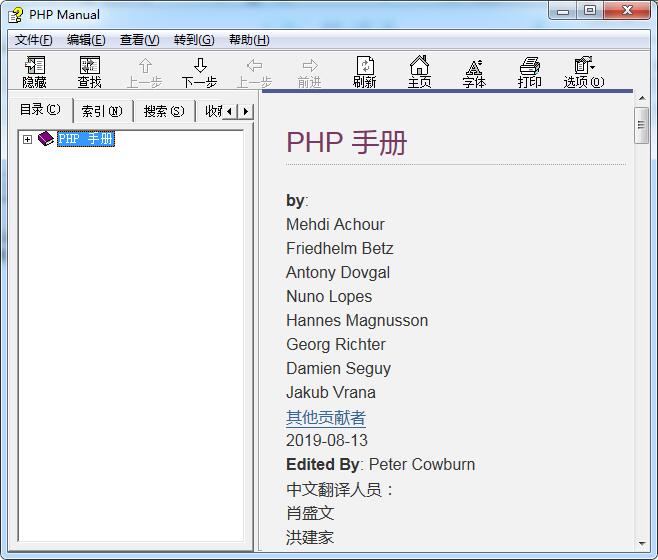Click the 前进 (Forward) toolbar icon
Image resolution: width=658 pixels, height=560 pixels.
pos(310,73)
